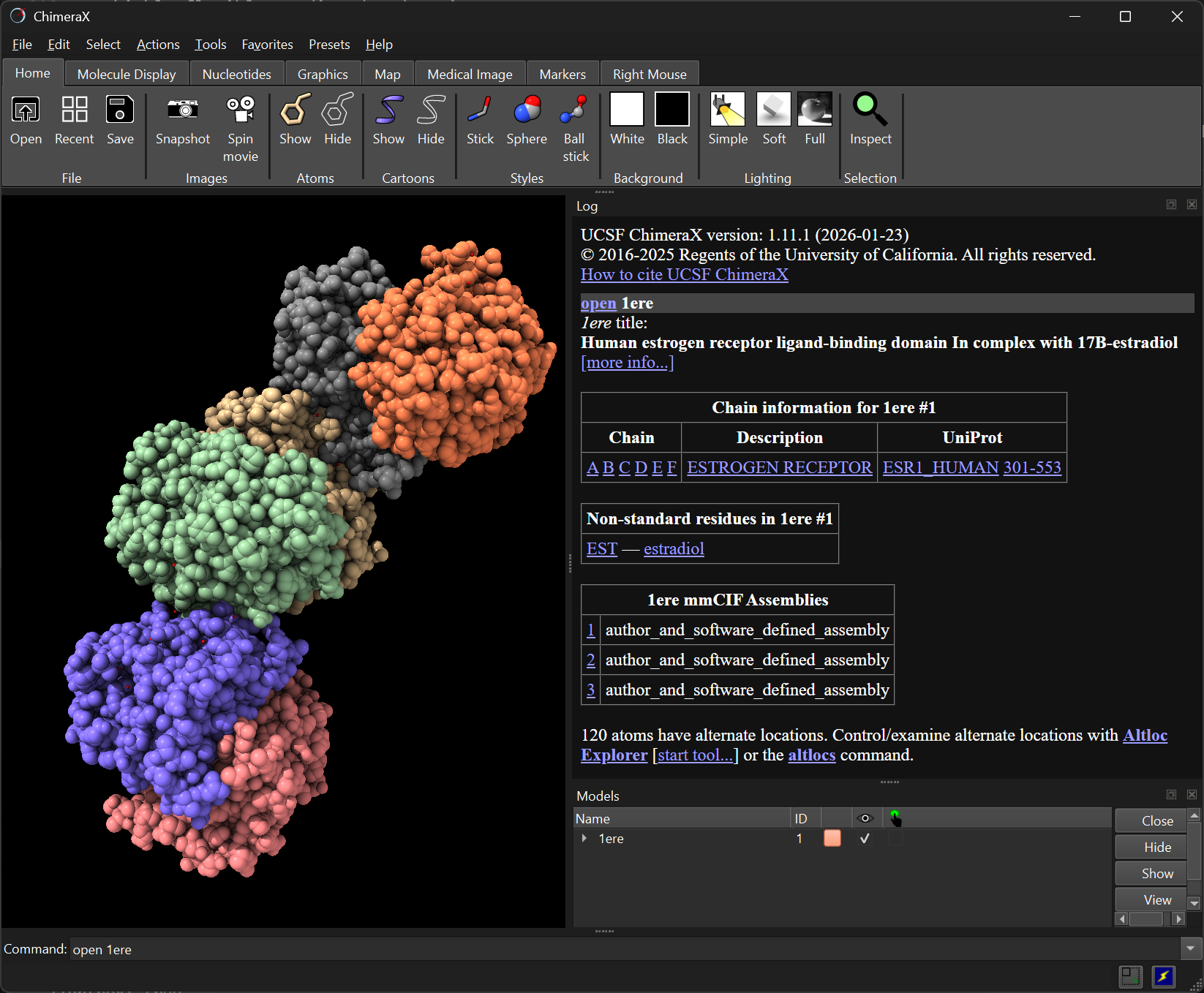Screen dimensions: 1204x993
Task: Click the Snapshot camera icon
Action: 182,110
